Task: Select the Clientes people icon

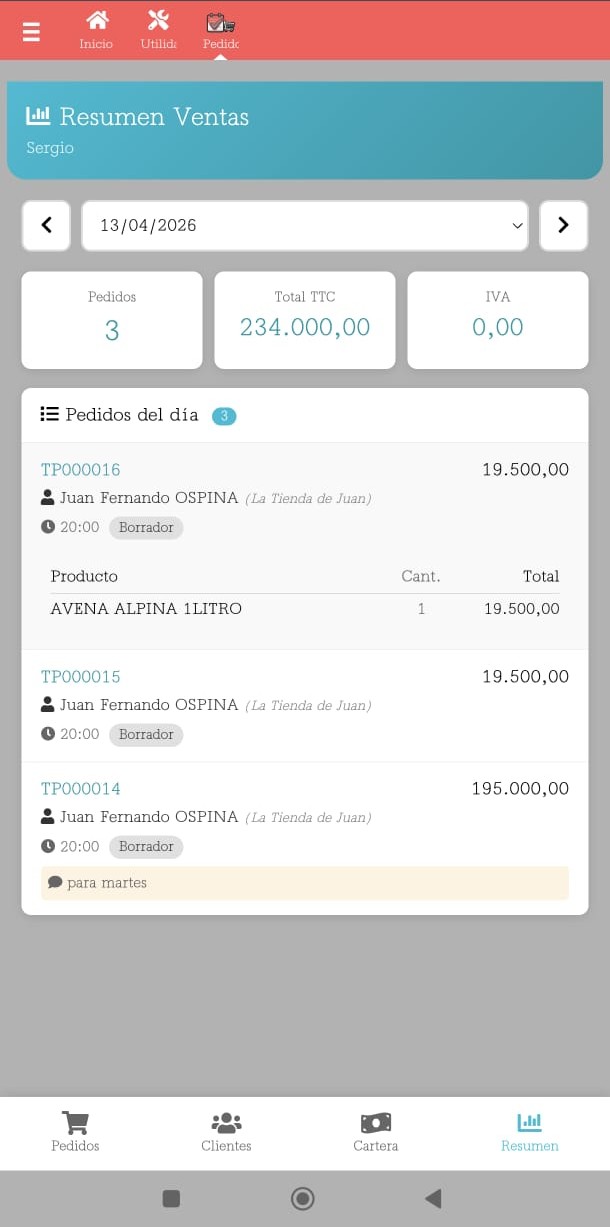Action: (225, 1123)
